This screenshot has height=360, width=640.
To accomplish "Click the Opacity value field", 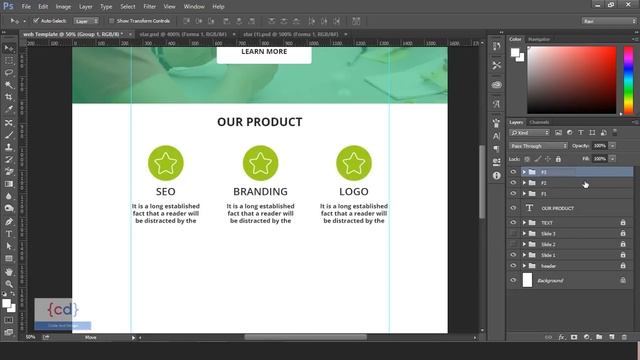I will click(x=600, y=146).
